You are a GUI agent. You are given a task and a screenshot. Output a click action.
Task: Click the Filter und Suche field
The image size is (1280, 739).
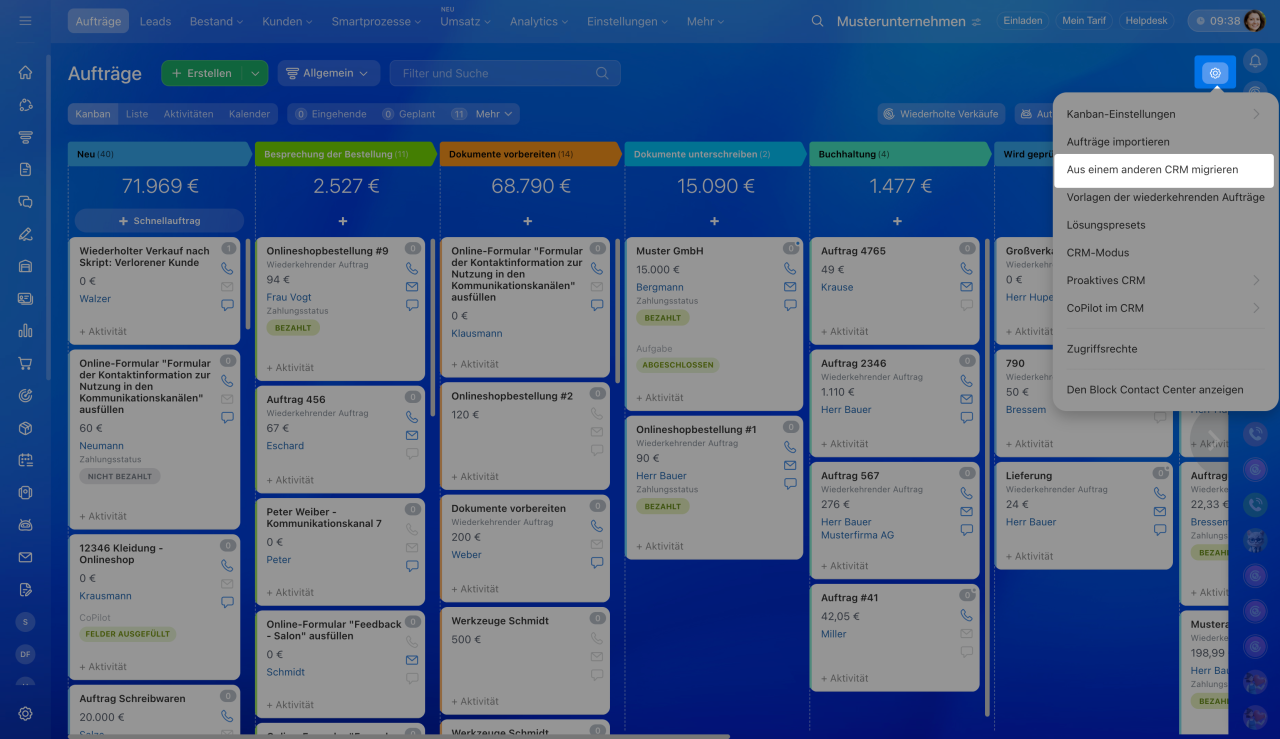click(505, 73)
